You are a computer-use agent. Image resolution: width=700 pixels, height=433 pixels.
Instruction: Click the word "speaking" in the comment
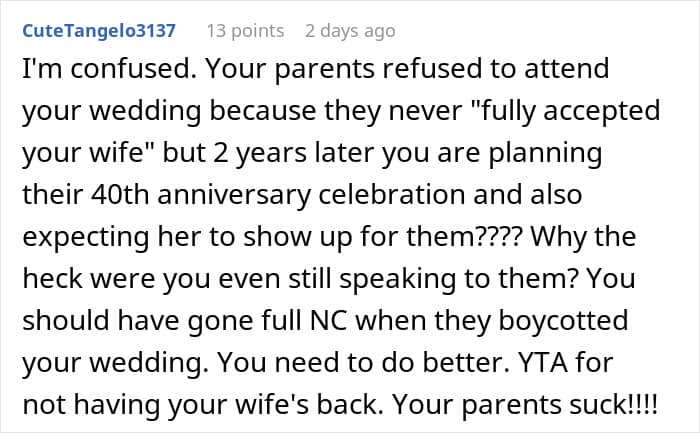tap(398, 279)
